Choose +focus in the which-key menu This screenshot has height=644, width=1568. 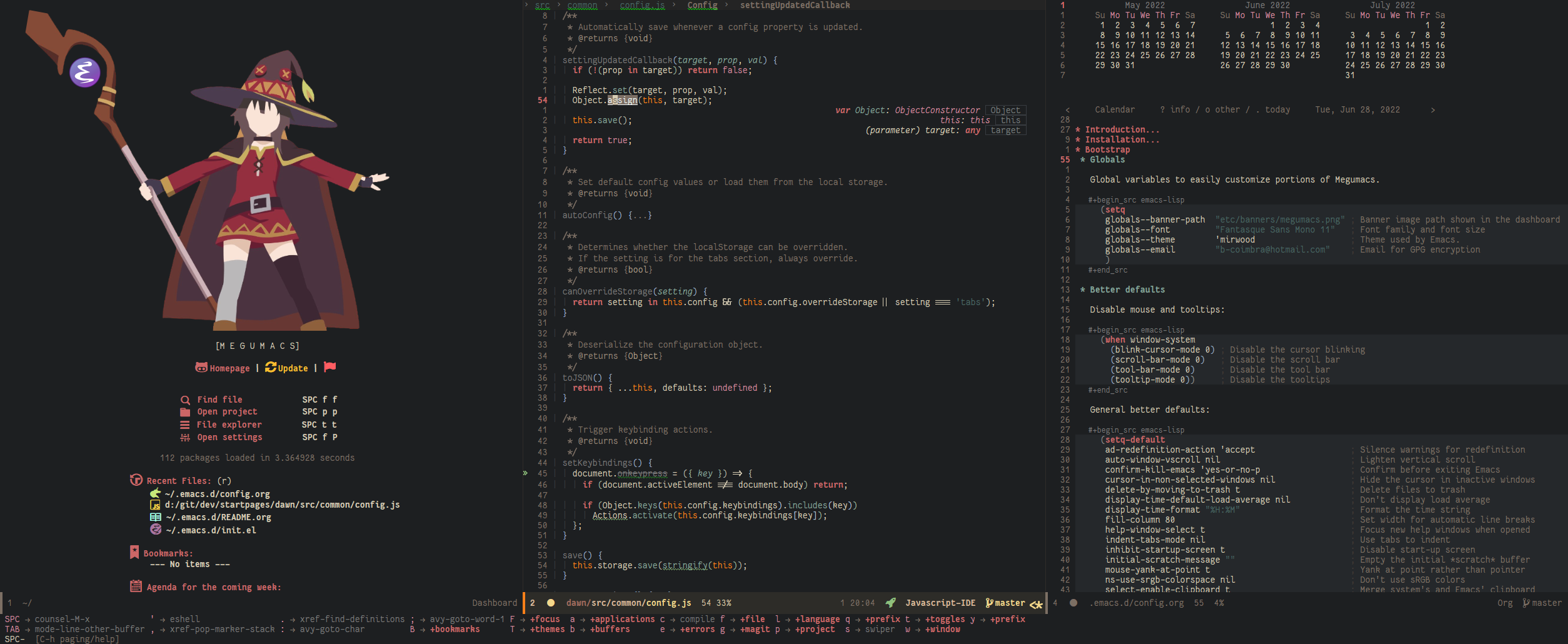coord(545,619)
